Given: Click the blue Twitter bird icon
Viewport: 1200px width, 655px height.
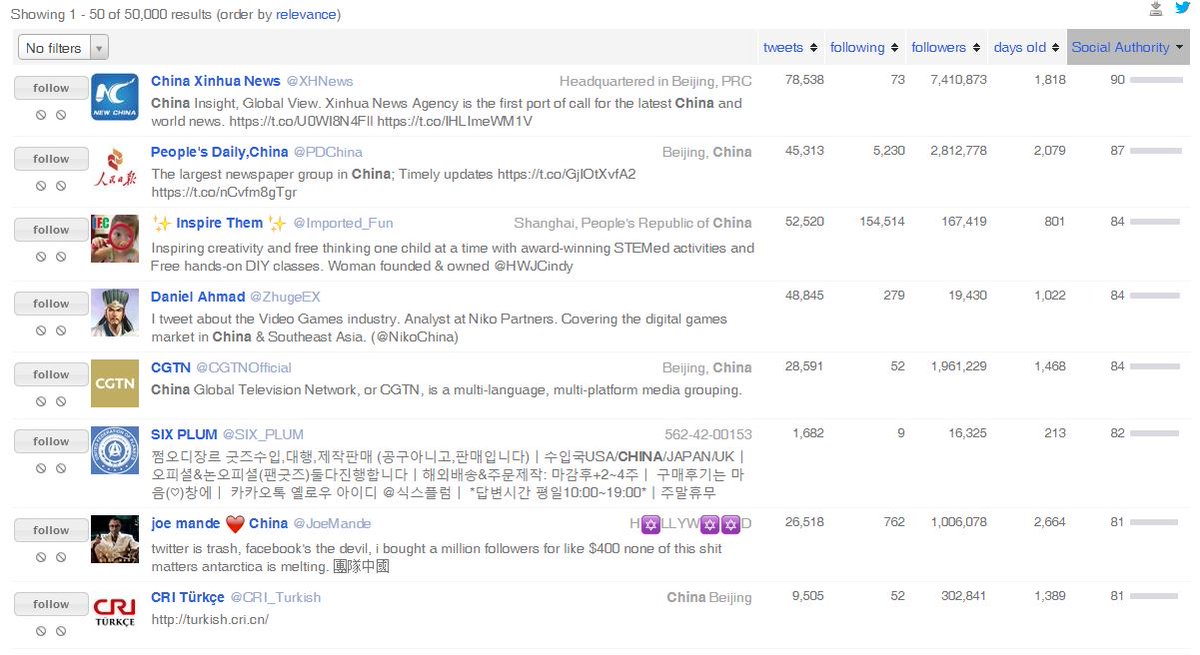Looking at the screenshot, I should [x=1182, y=9].
